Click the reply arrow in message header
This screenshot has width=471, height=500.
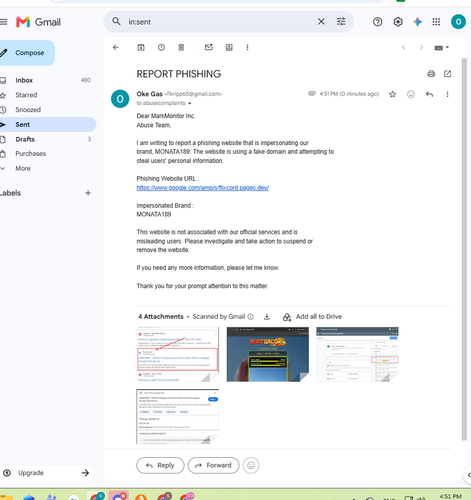coord(429,94)
